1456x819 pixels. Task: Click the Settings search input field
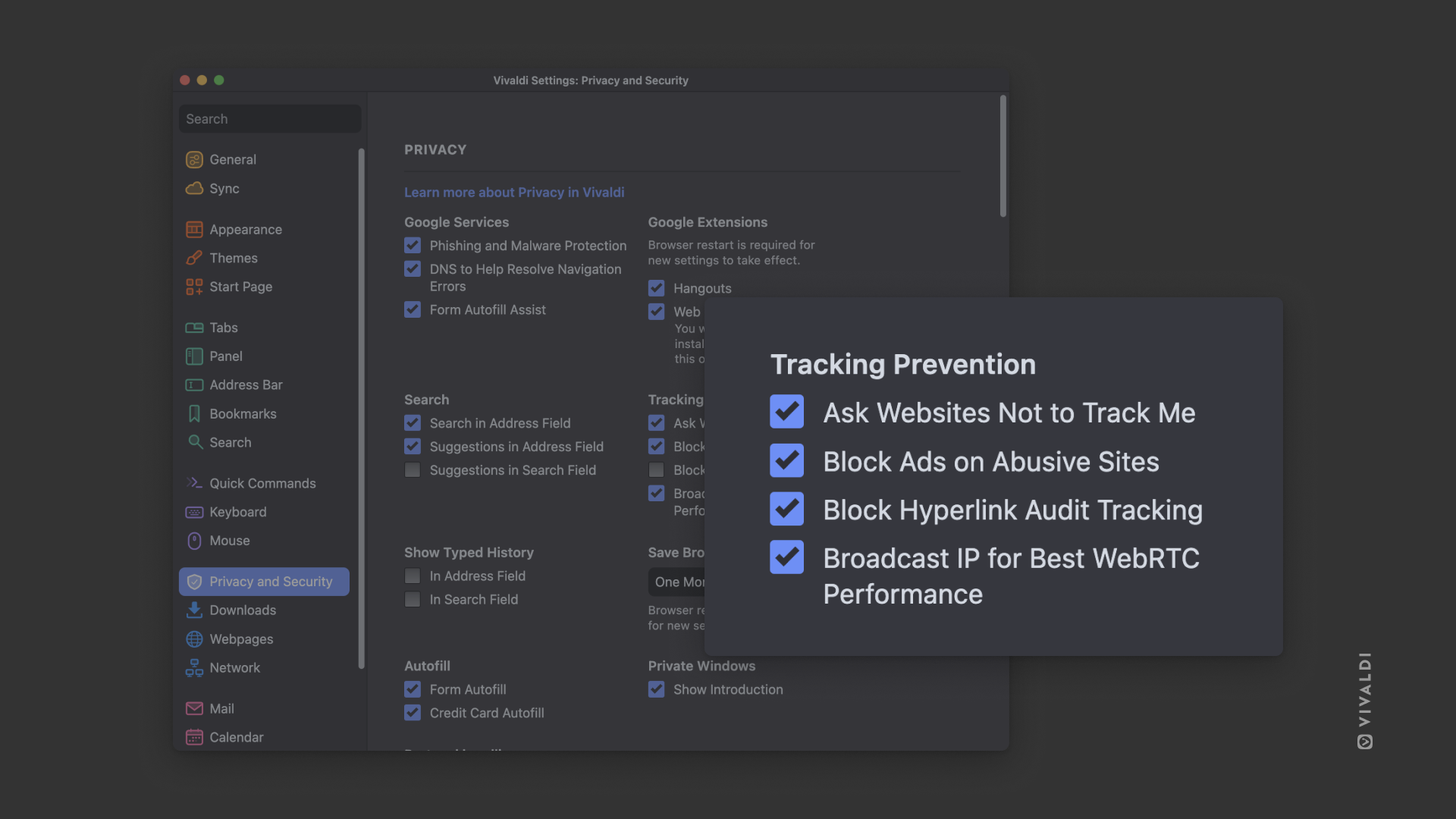click(269, 118)
